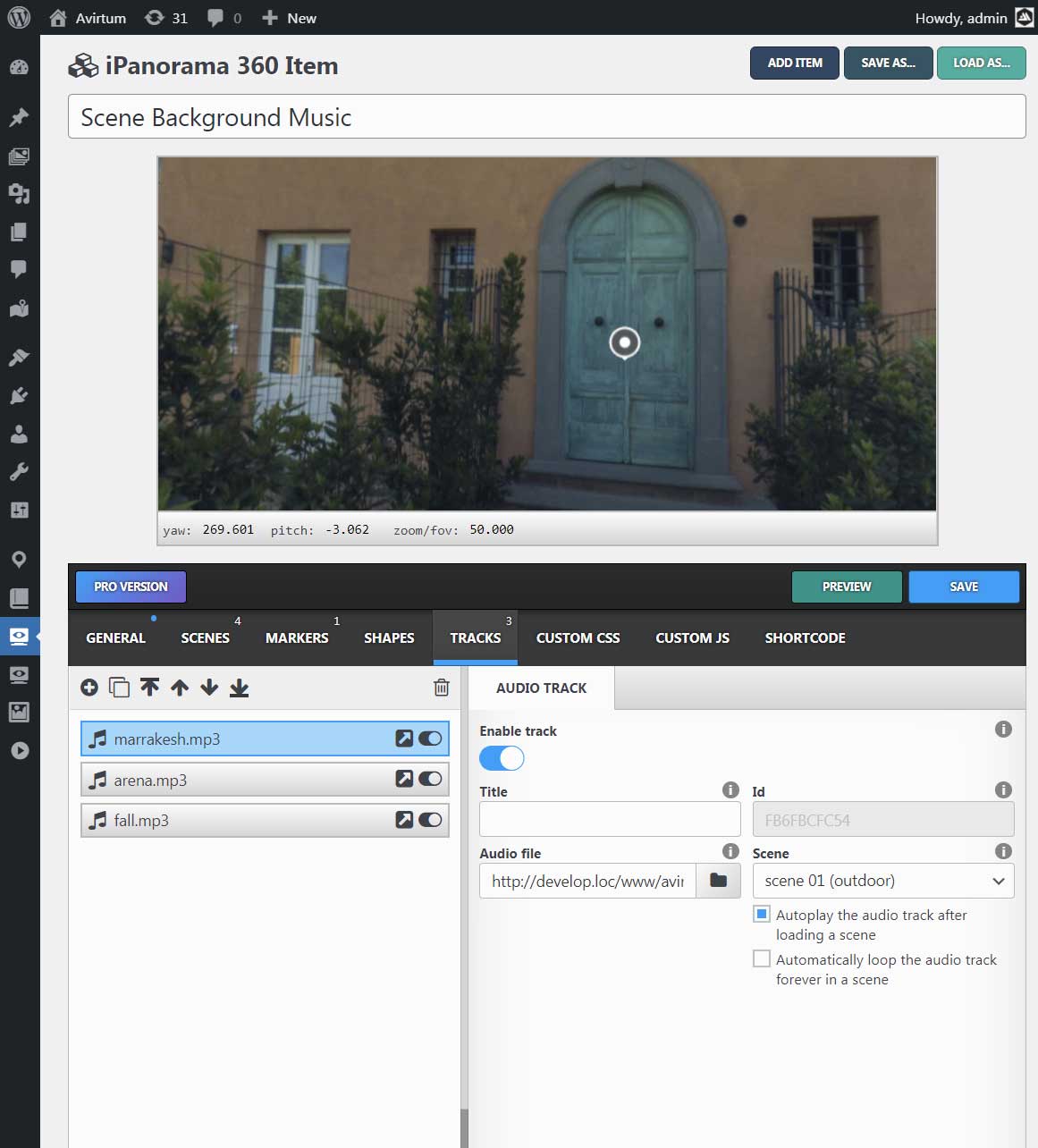Move the selected track up one position
1038x1148 pixels.
[180, 688]
